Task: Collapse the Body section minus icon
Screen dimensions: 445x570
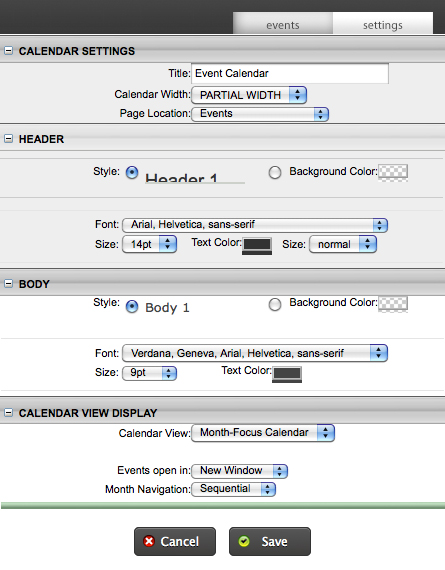Action: pos(8,283)
